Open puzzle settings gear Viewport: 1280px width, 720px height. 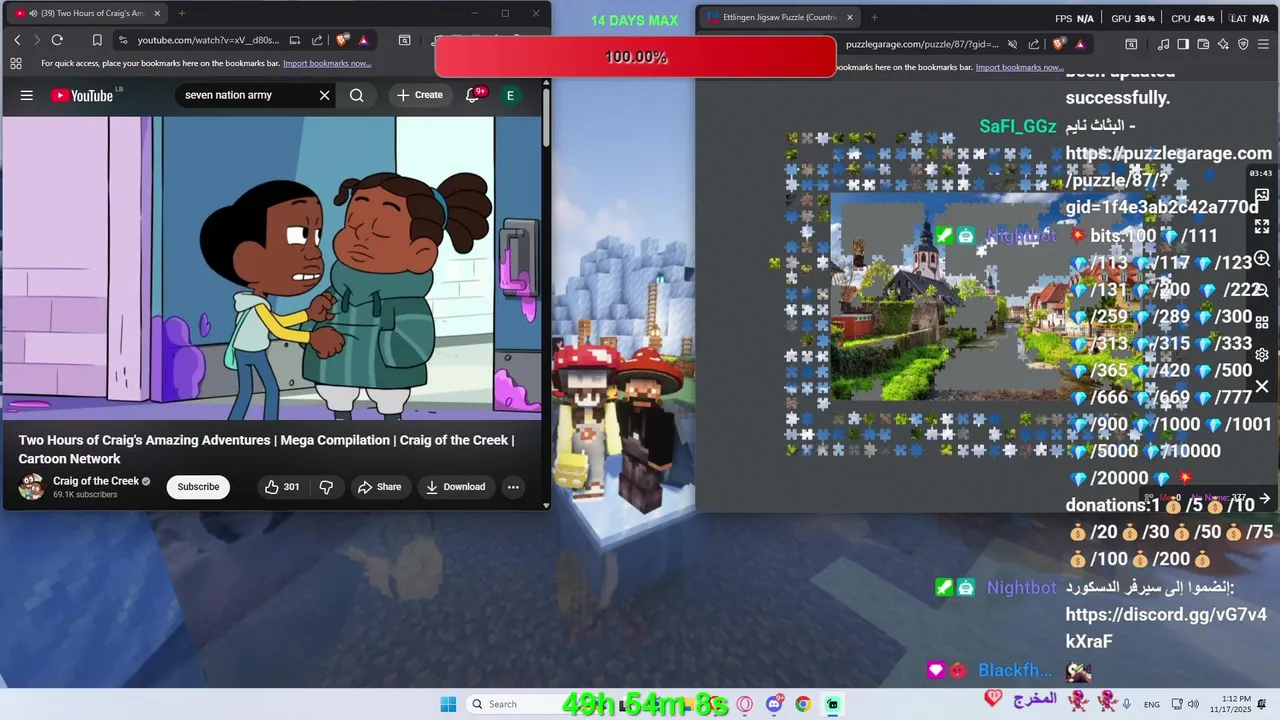[x=1262, y=355]
